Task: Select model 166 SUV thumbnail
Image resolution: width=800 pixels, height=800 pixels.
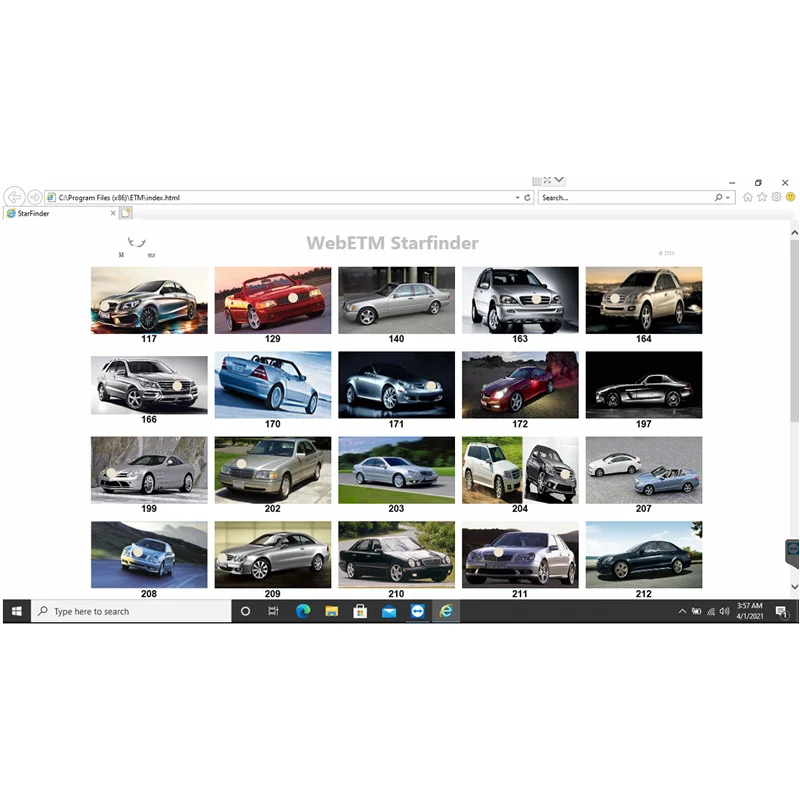Action: 149,385
